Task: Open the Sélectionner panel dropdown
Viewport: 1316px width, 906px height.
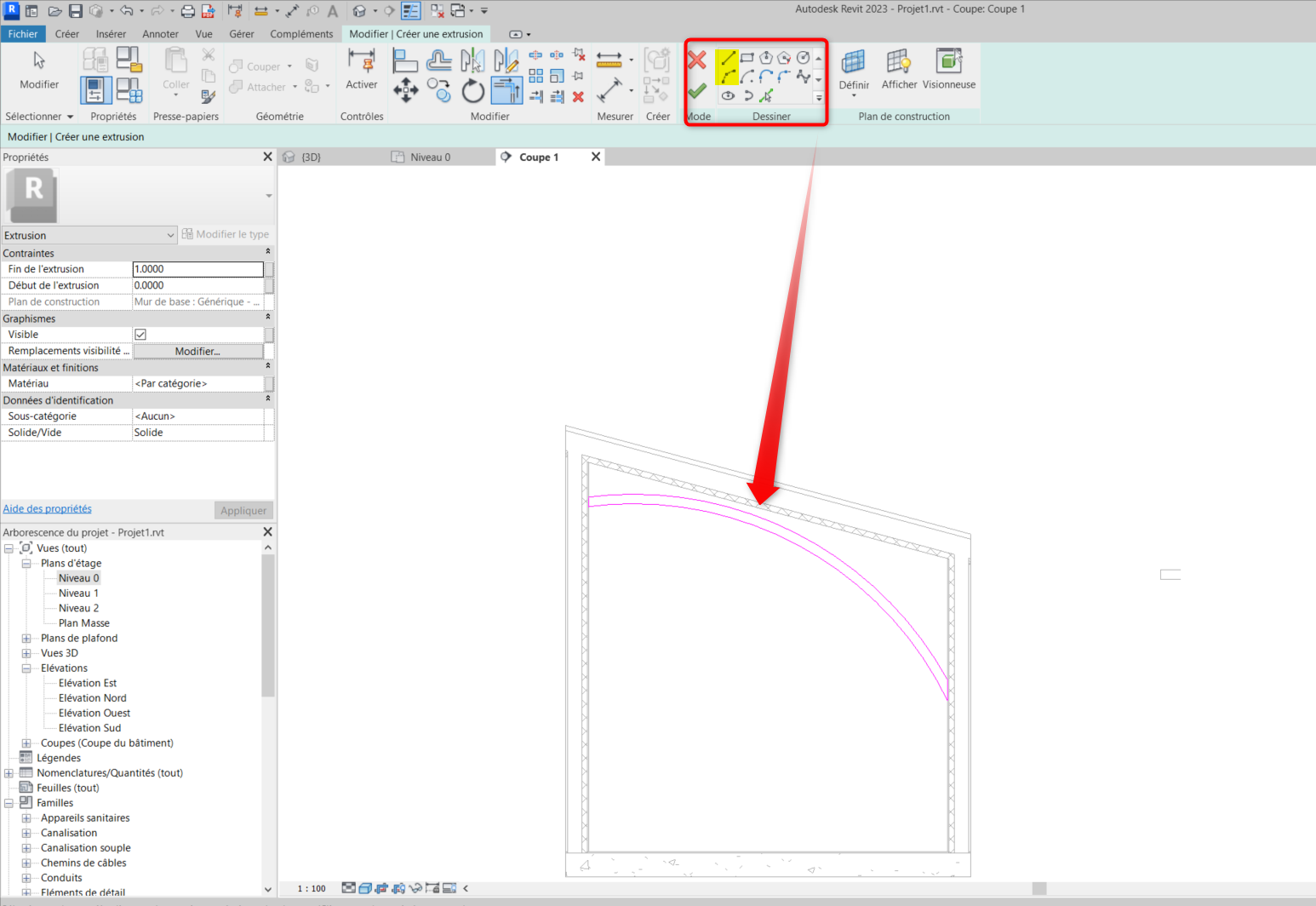Action: click(70, 117)
